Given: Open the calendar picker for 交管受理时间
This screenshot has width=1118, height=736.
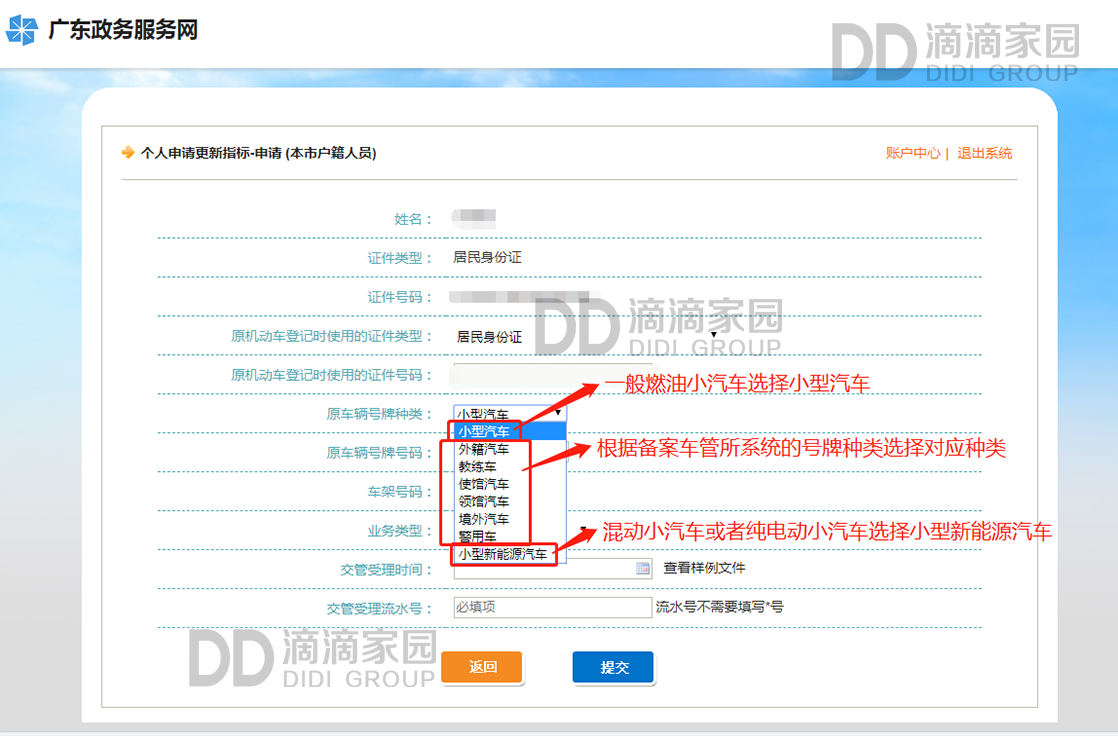Looking at the screenshot, I should (x=642, y=568).
